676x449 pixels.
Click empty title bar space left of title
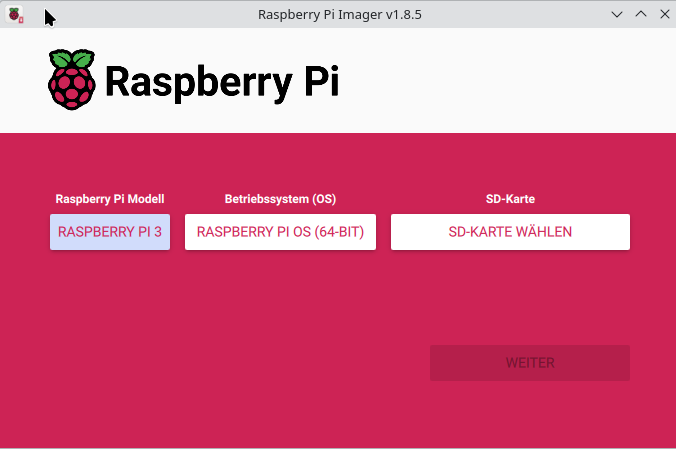(150, 15)
